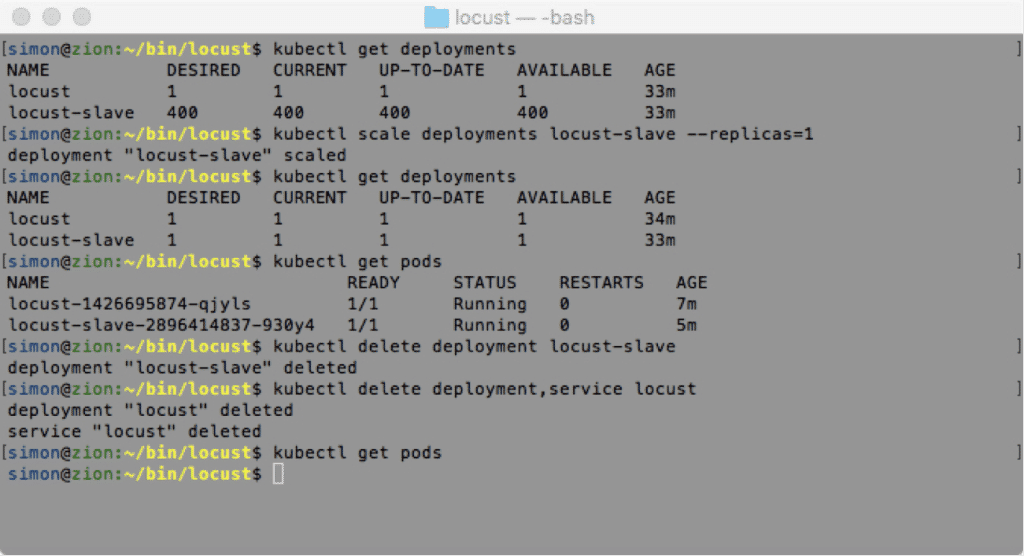
Task: Click the last prompt 'simon@zion:~/bin/locust$'
Action: tap(135, 474)
